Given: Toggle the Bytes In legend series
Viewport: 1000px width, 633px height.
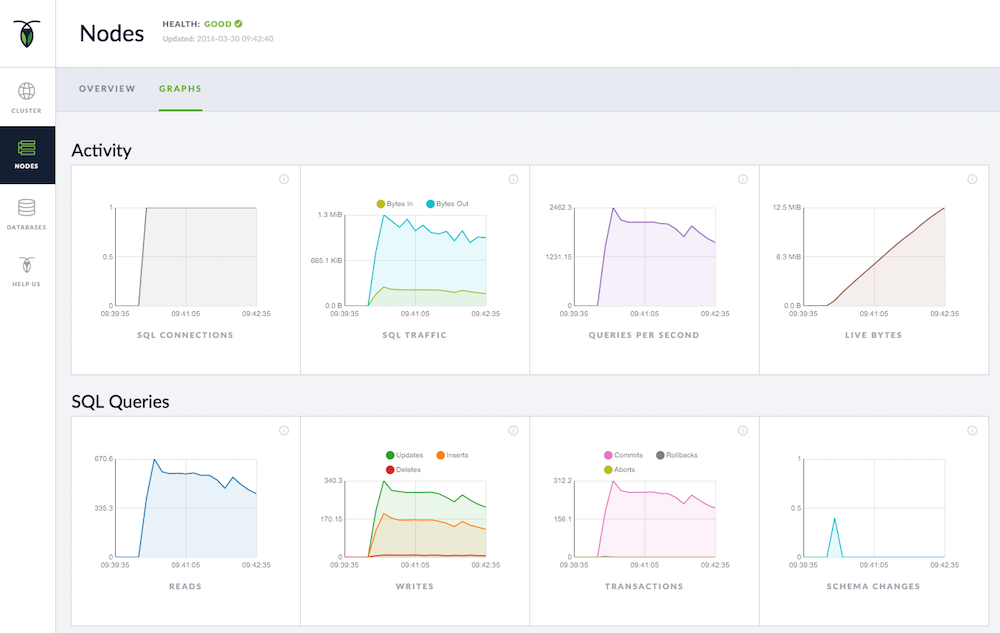Looking at the screenshot, I should pos(381,204).
